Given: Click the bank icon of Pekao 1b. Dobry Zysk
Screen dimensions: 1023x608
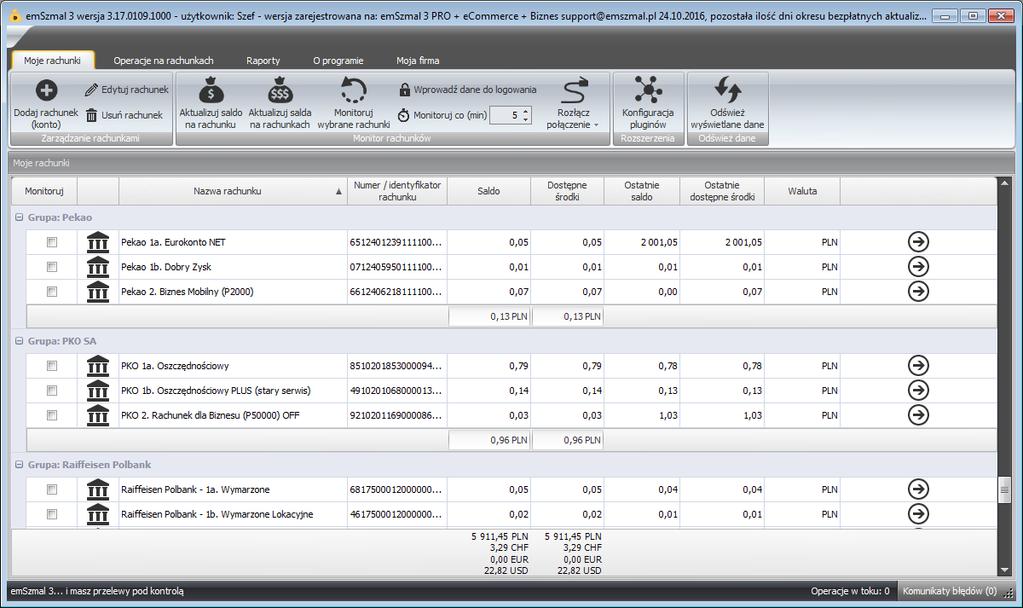Looking at the screenshot, I should tap(98, 267).
